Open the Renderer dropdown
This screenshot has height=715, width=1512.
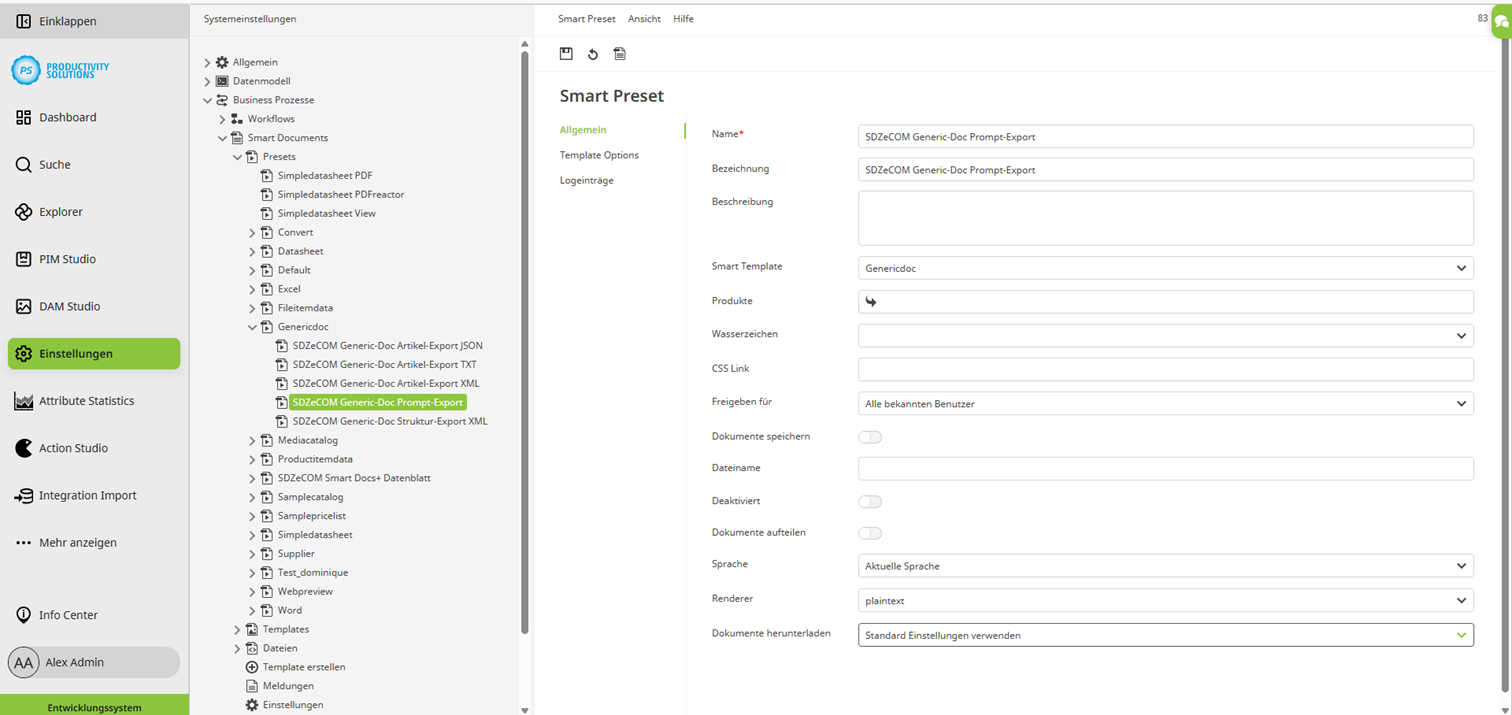click(x=1166, y=601)
